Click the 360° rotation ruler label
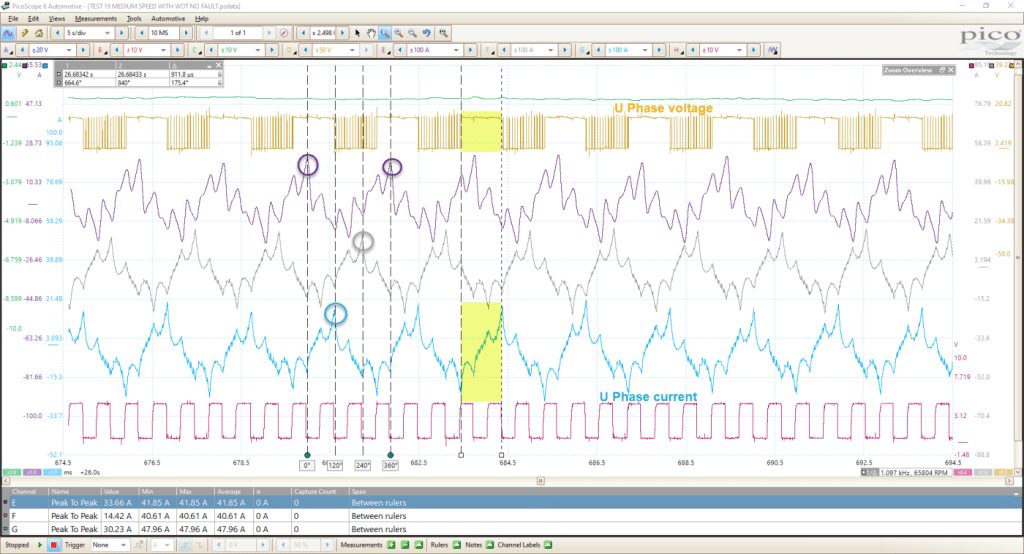This screenshot has height=554, width=1024. 391,465
